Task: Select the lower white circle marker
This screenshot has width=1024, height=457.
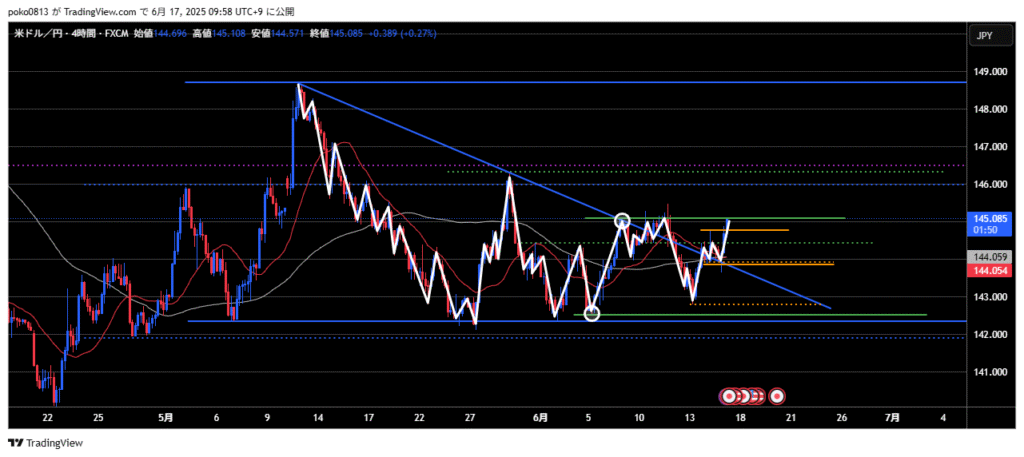Action: click(591, 314)
